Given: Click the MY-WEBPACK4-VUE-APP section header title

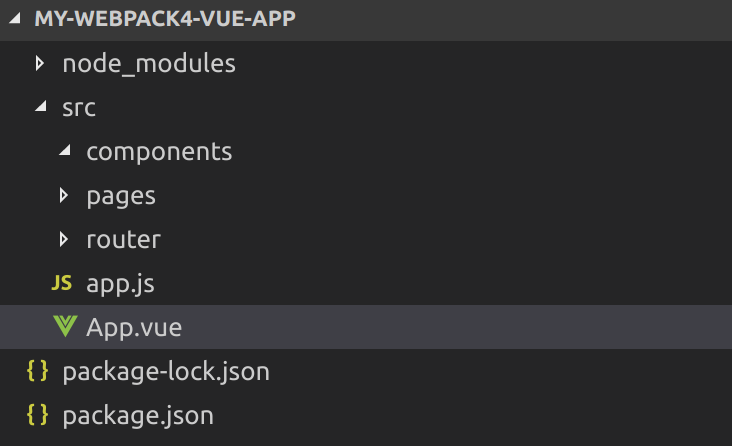Looking at the screenshot, I should pos(165,19).
